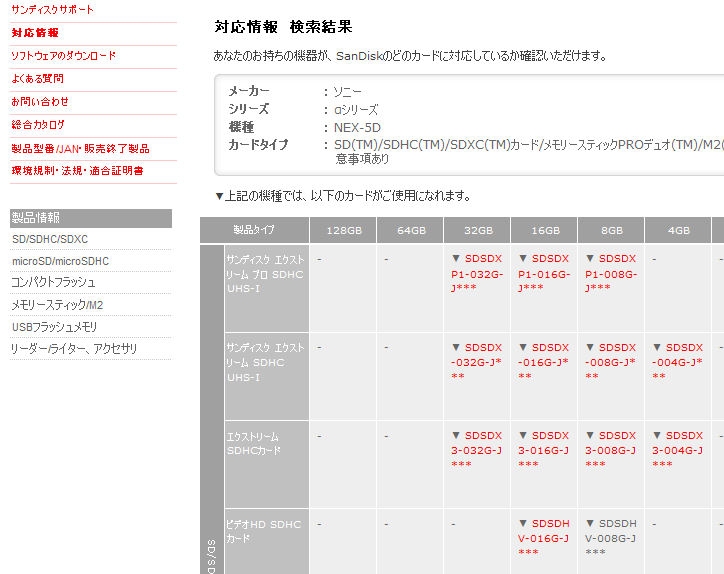This screenshot has width=724, height=574.
Task: Expand SDSDX3-016G-J*** product entry
Action: (x=544, y=450)
